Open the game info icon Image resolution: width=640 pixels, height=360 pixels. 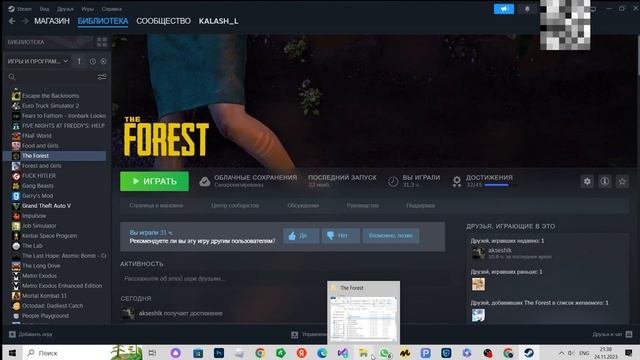click(x=604, y=181)
